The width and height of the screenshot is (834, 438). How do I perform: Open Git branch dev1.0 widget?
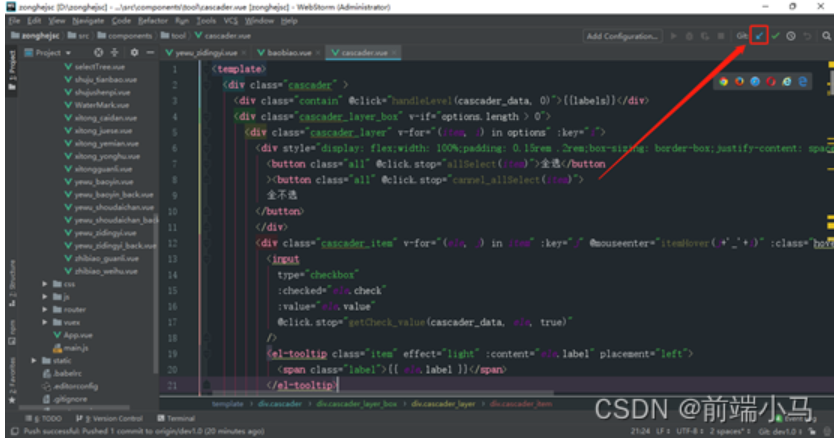point(782,432)
